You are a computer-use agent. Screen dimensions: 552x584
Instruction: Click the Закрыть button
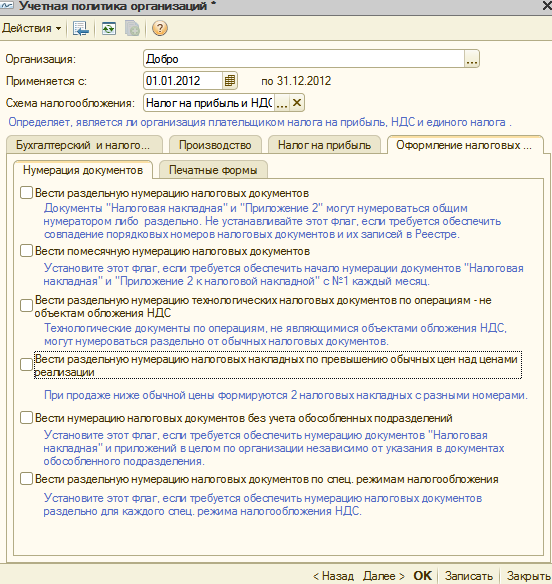point(529,576)
